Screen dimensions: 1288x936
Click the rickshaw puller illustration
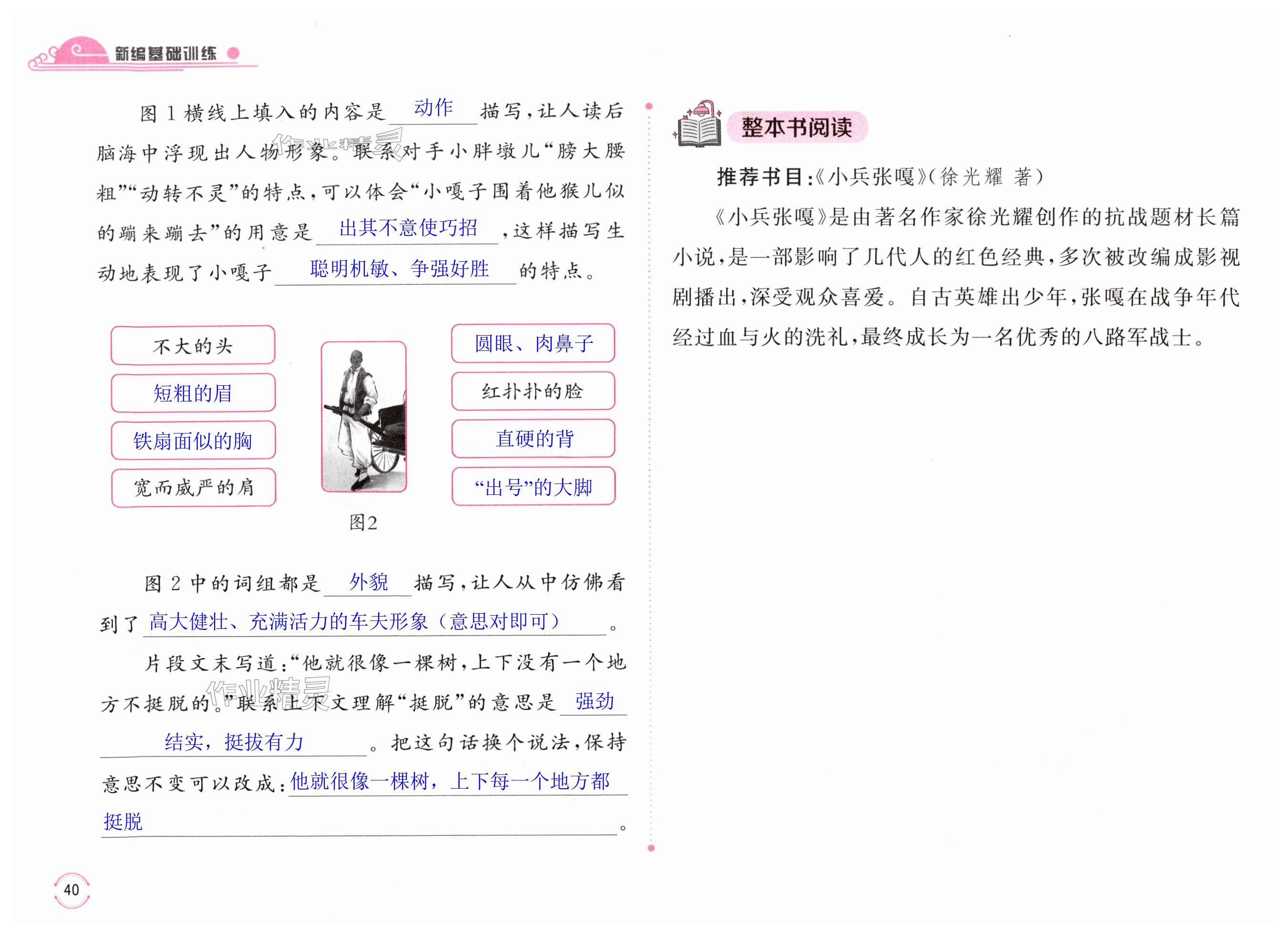click(363, 416)
